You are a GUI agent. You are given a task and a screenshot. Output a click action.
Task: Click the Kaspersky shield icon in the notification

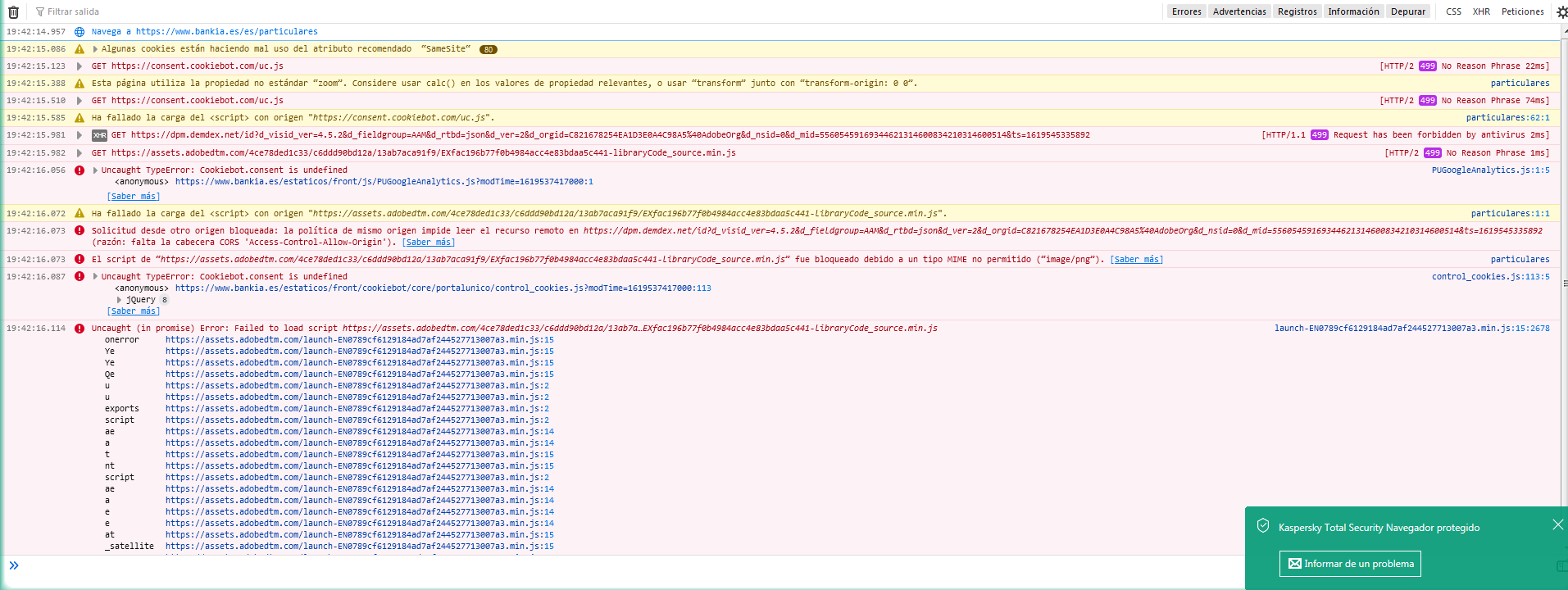pos(1263,526)
